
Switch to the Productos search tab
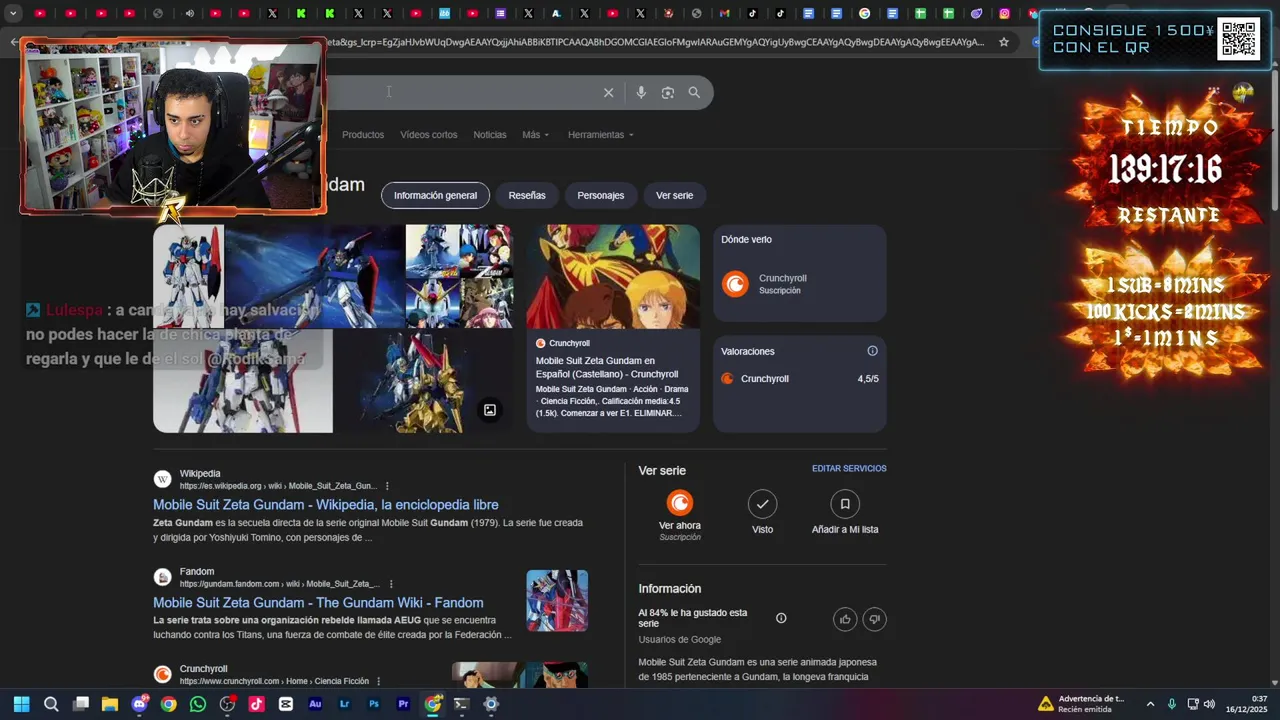point(363,135)
